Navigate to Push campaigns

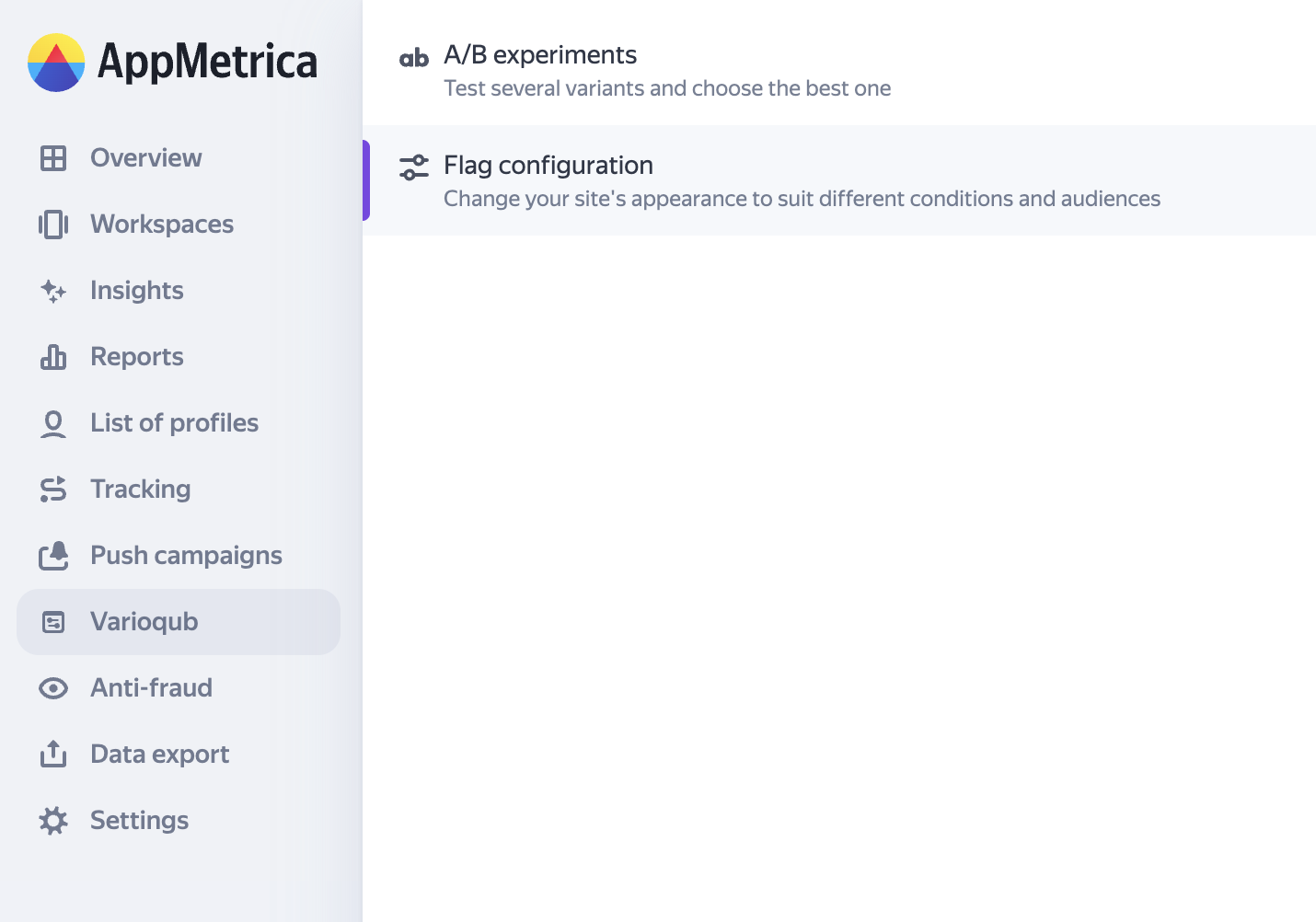(186, 556)
